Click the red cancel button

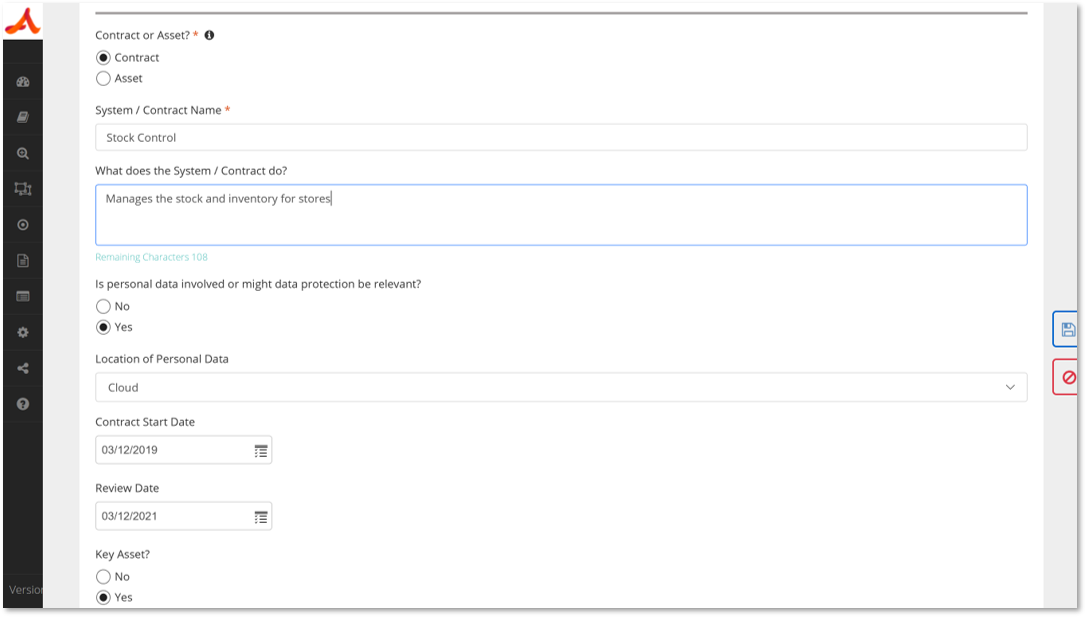click(x=1068, y=377)
